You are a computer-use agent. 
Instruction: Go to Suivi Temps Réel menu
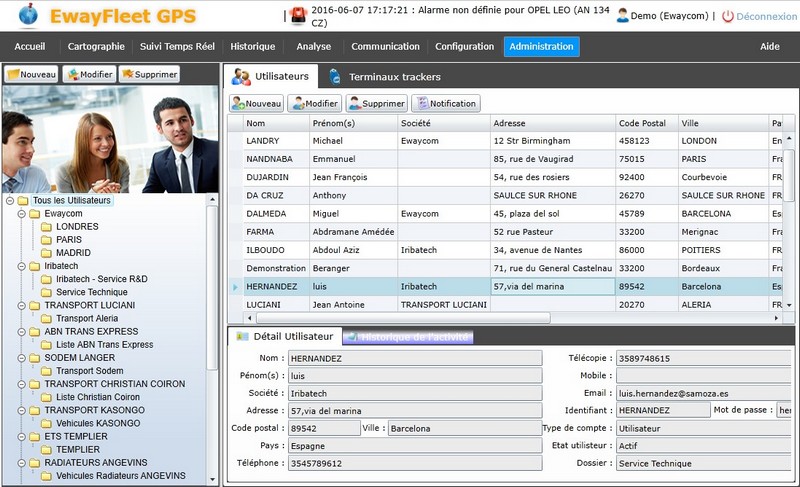point(177,46)
